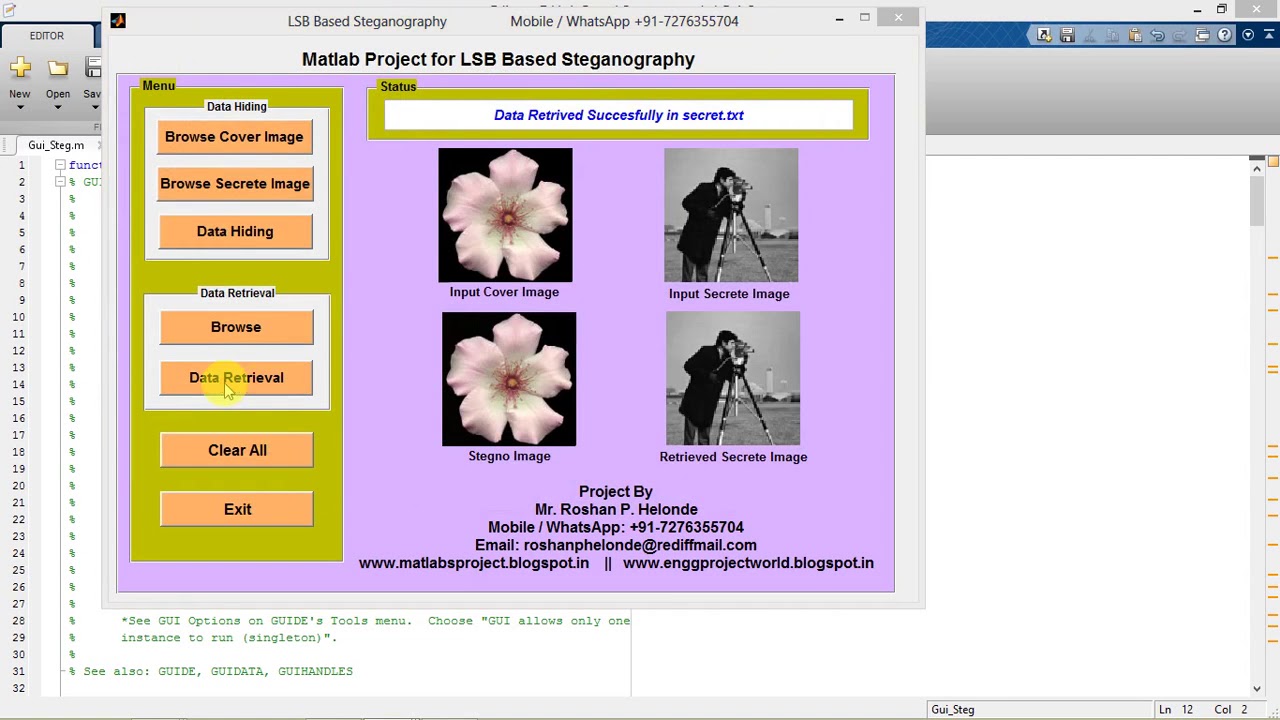
Task: Click the Paste clipboard icon in quick access toolbar
Action: (x=1135, y=35)
